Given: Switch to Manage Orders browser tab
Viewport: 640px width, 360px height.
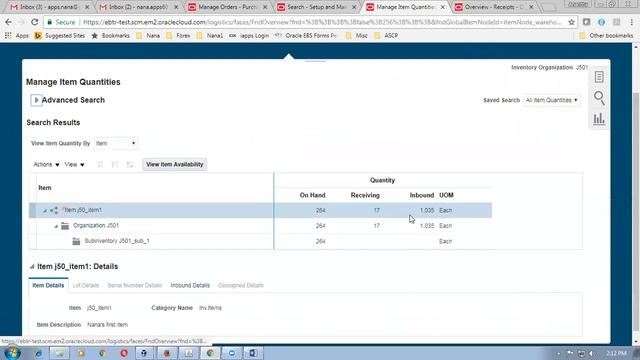Looking at the screenshot, I should coord(227,7).
